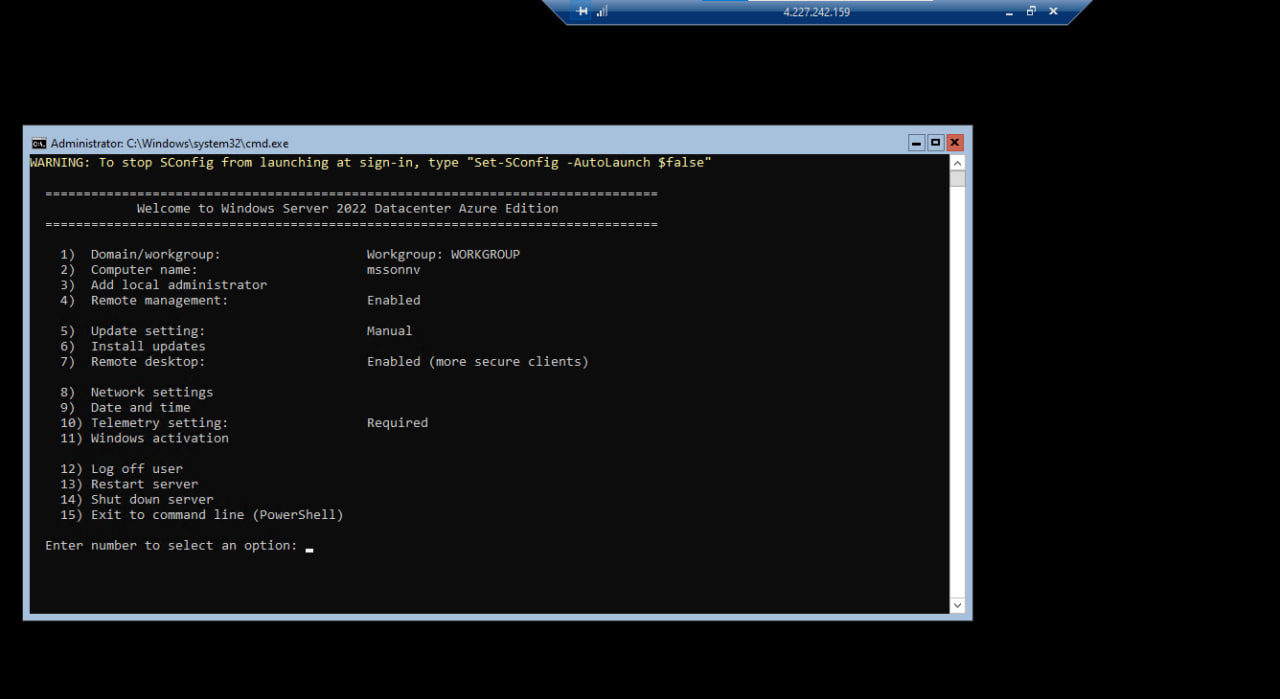1280x699 pixels.
Task: Close the remote desktop connection bar
Action: click(x=1053, y=12)
